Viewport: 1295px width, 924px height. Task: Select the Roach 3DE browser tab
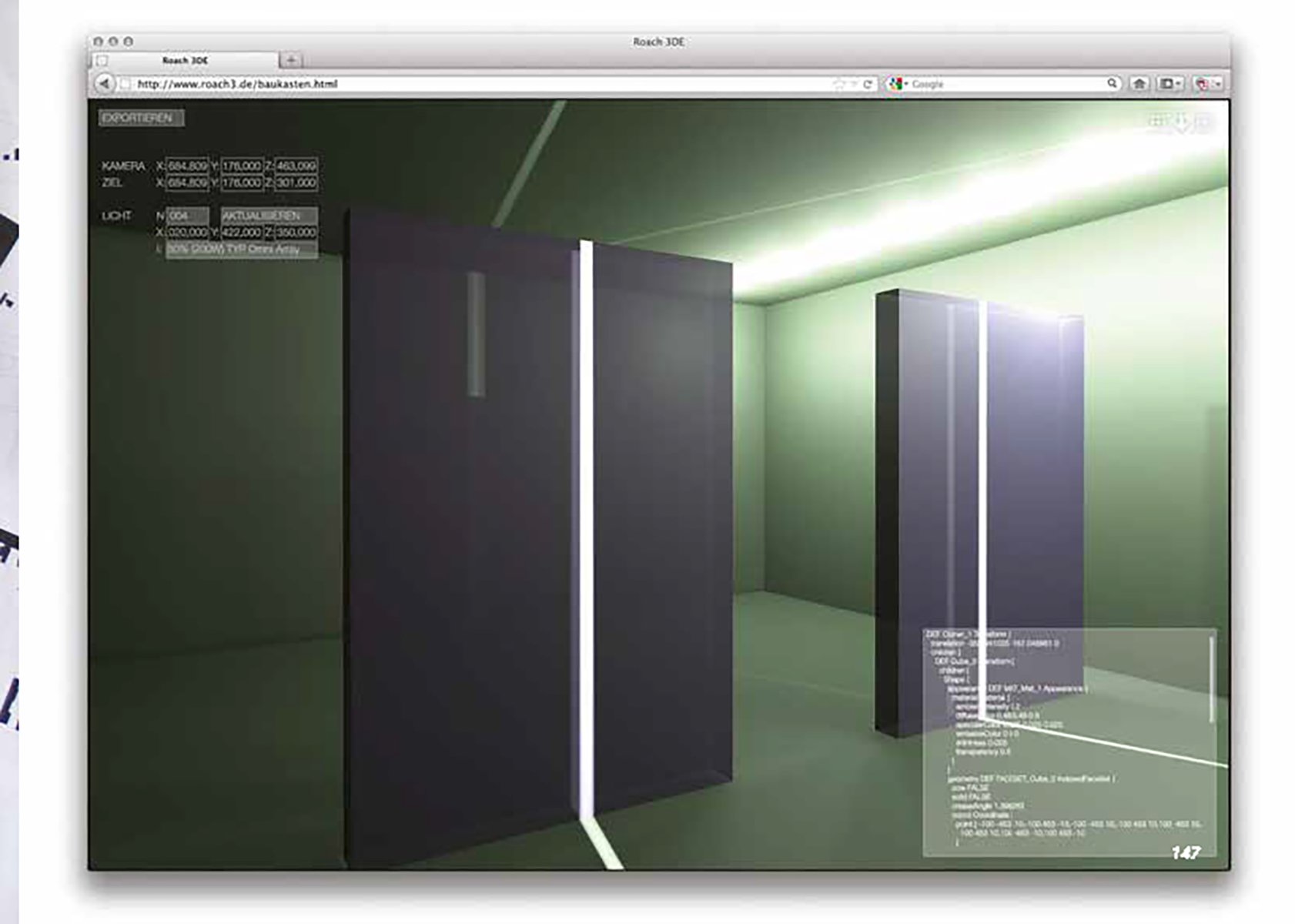tap(185, 60)
